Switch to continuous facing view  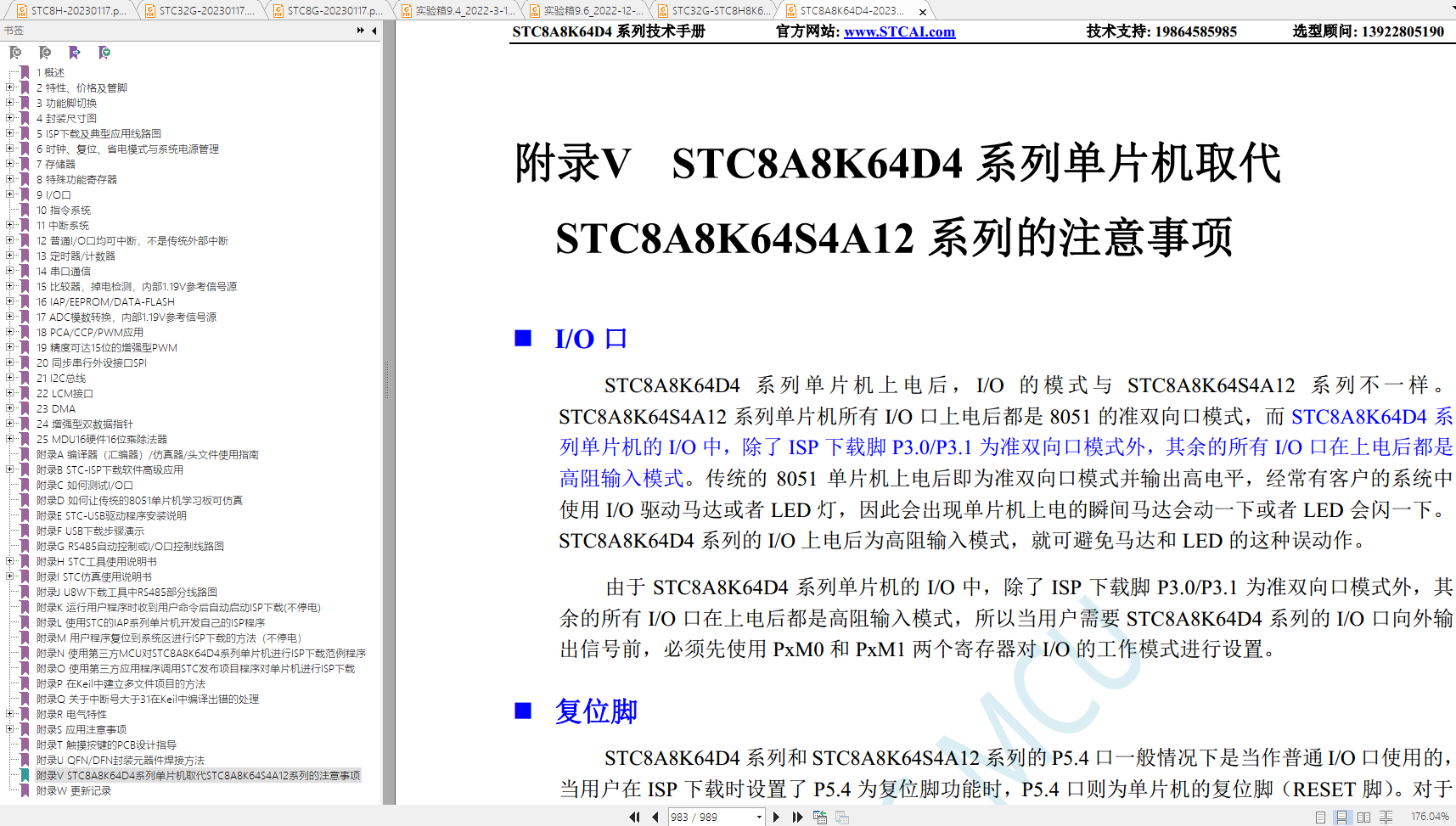click(1386, 817)
